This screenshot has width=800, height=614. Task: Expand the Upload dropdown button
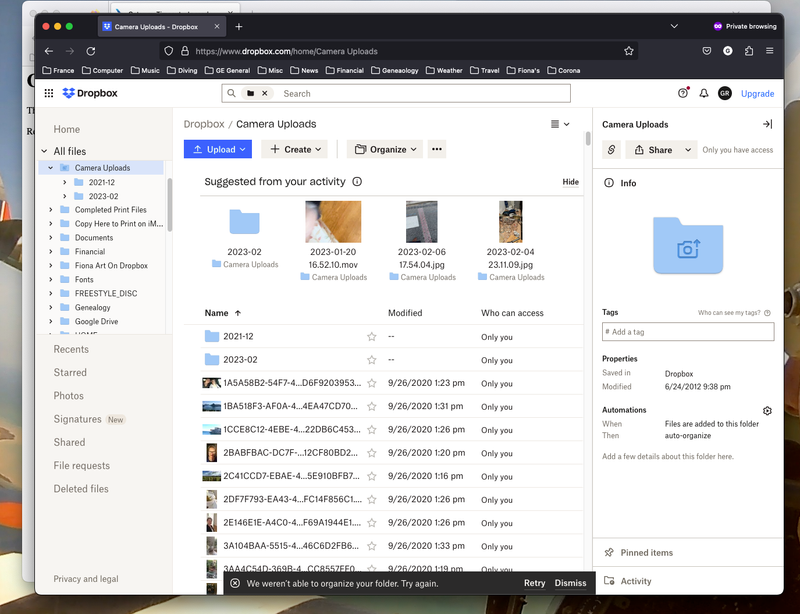coord(243,149)
